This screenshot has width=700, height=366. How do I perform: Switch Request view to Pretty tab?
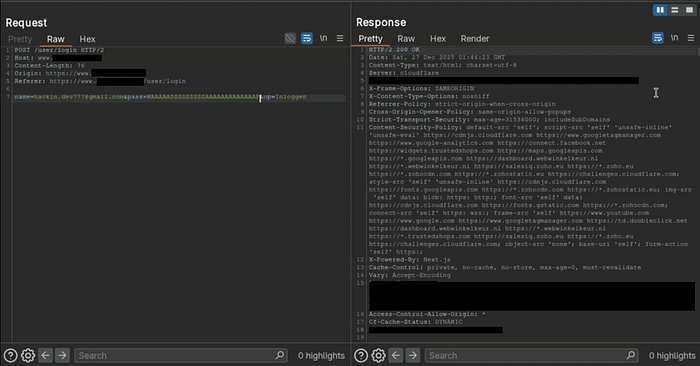click(x=20, y=39)
